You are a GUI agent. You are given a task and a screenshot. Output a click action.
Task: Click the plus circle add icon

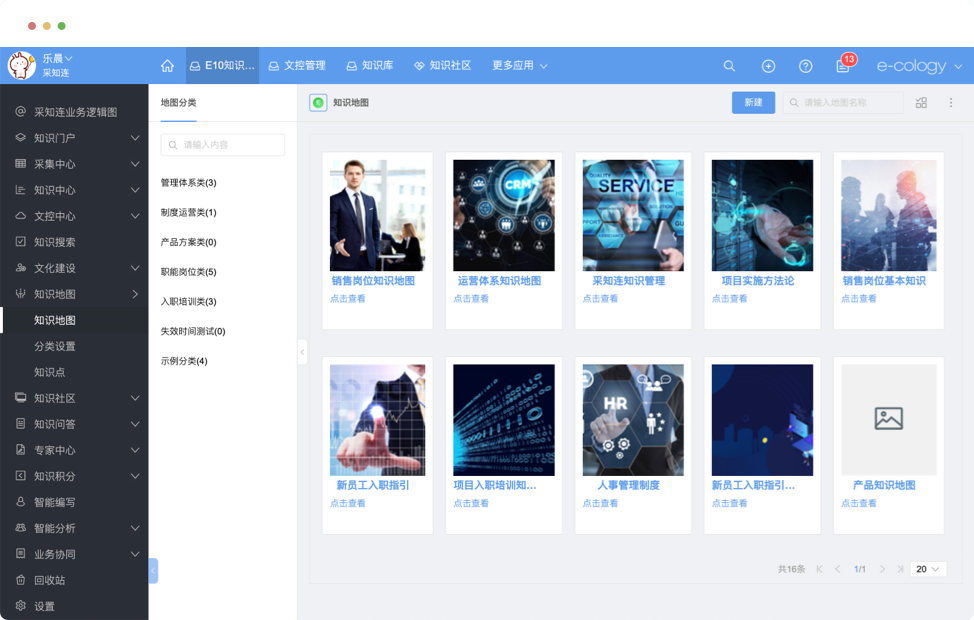click(768, 66)
